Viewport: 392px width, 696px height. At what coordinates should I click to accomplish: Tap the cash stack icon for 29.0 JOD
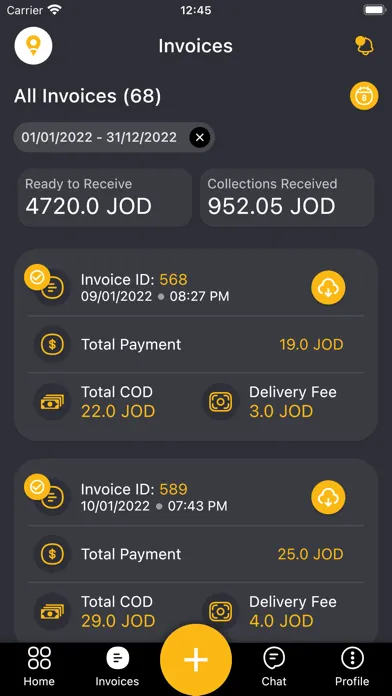point(52,612)
